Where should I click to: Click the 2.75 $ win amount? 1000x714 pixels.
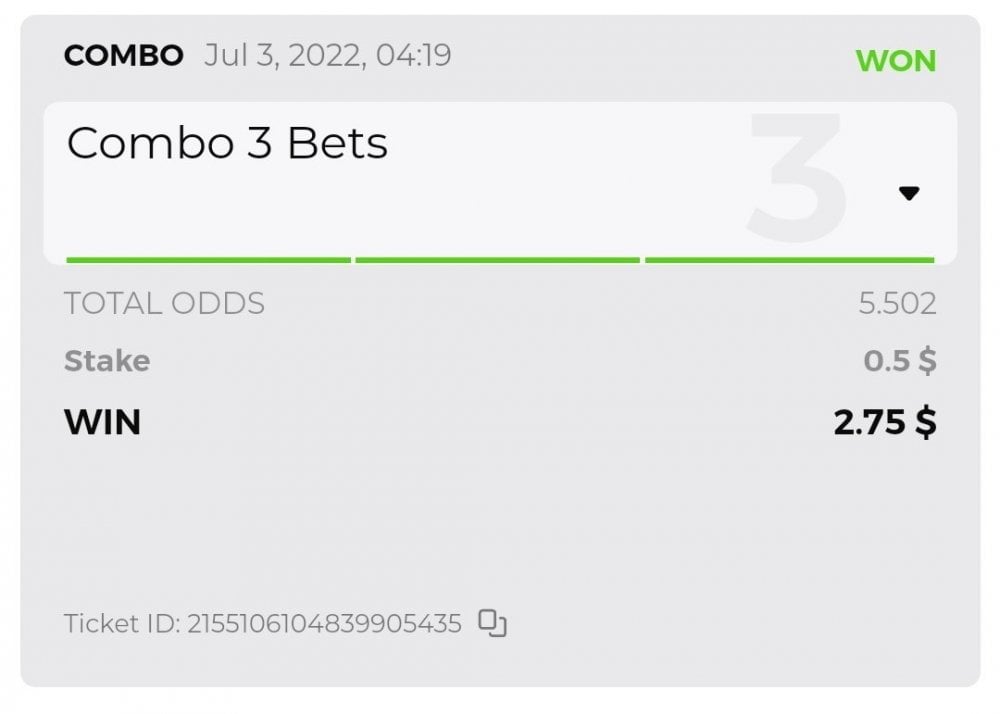point(884,422)
